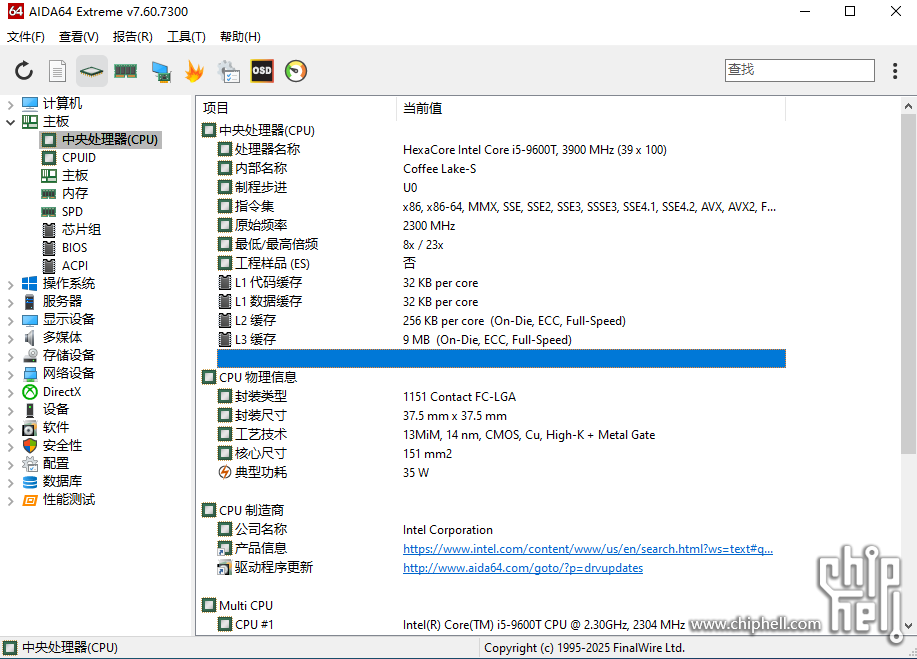Open the 查看(V) menu
Image resolution: width=917 pixels, height=659 pixels.
(79, 37)
